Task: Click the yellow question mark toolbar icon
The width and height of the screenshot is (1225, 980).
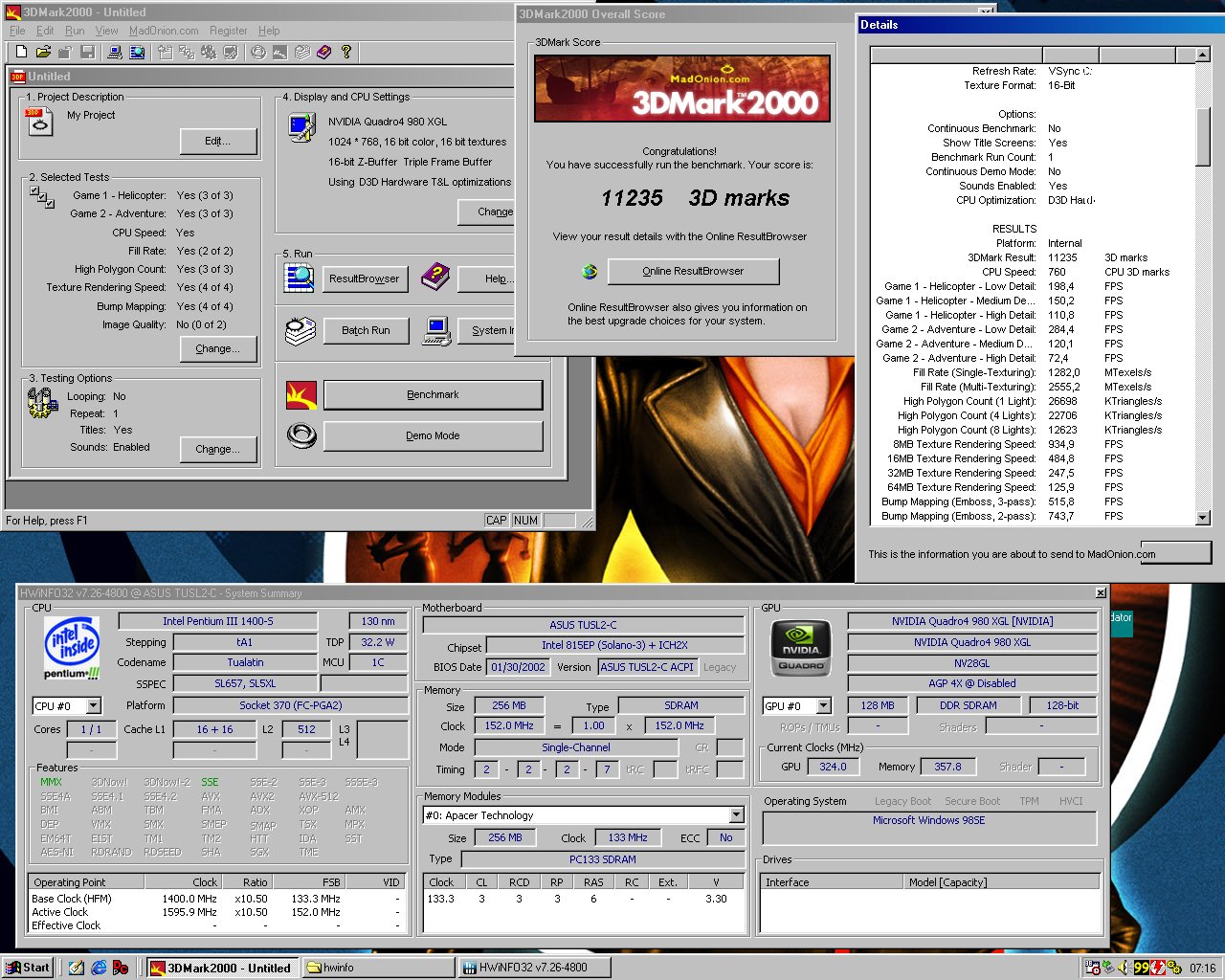Action: [346, 52]
